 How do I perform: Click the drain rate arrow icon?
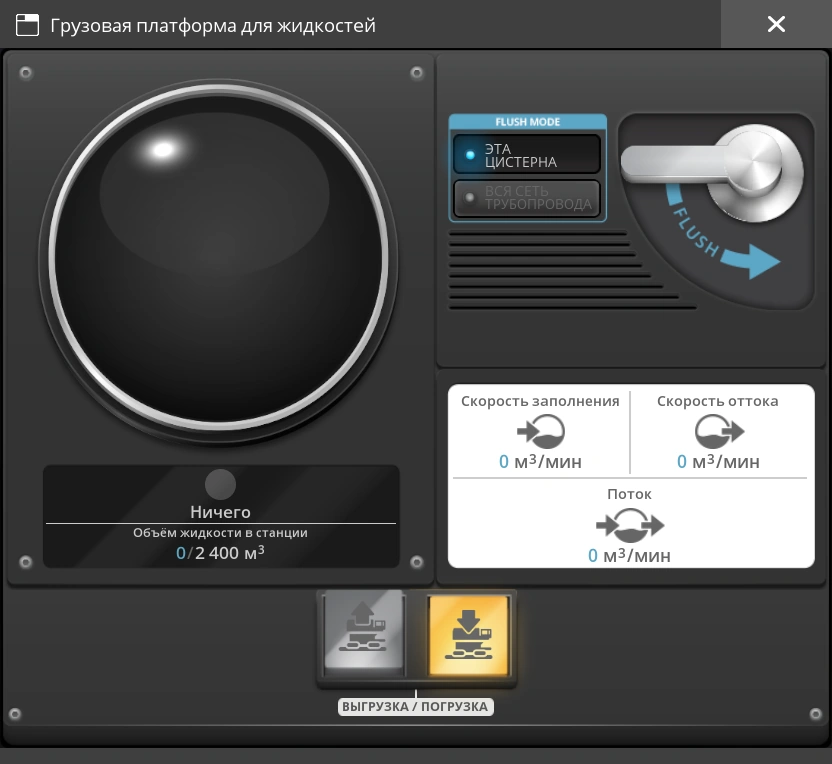(717, 432)
